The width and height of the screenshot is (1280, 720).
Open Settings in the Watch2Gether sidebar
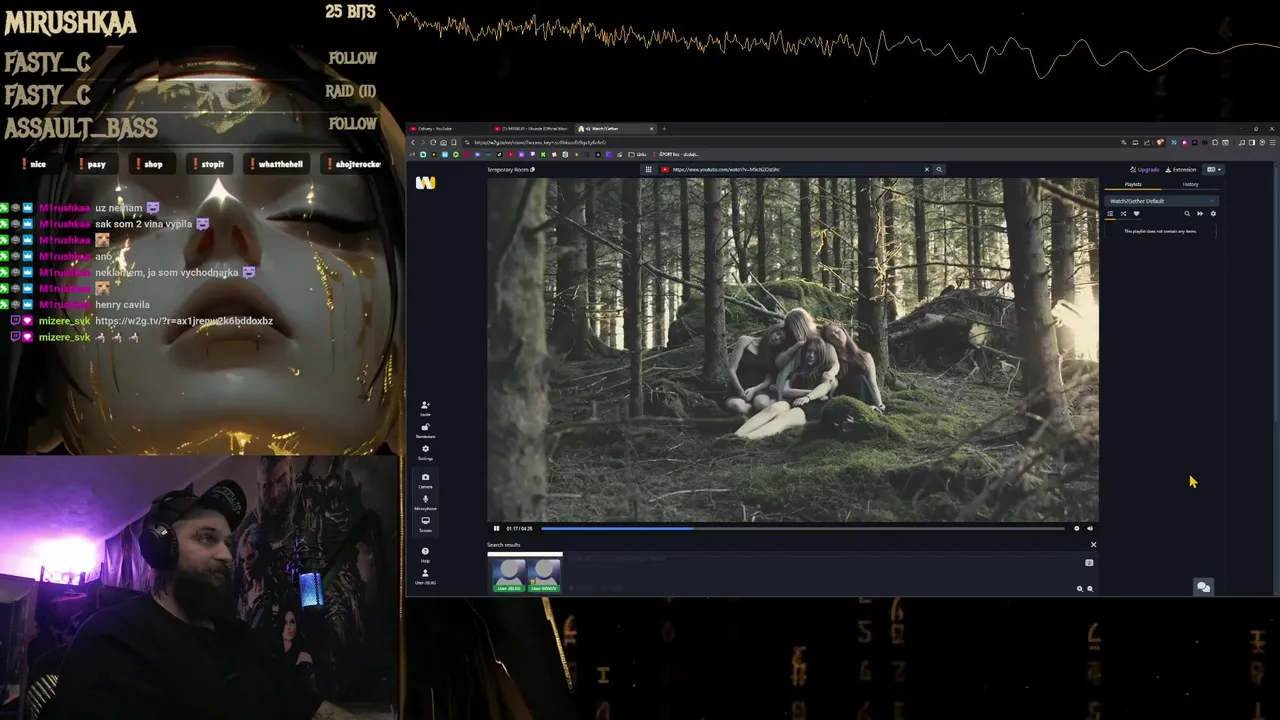coord(425,452)
